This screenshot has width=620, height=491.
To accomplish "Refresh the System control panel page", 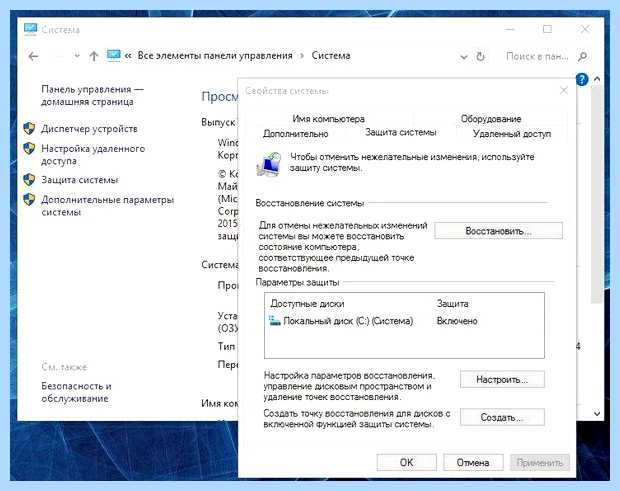I will (x=480, y=57).
